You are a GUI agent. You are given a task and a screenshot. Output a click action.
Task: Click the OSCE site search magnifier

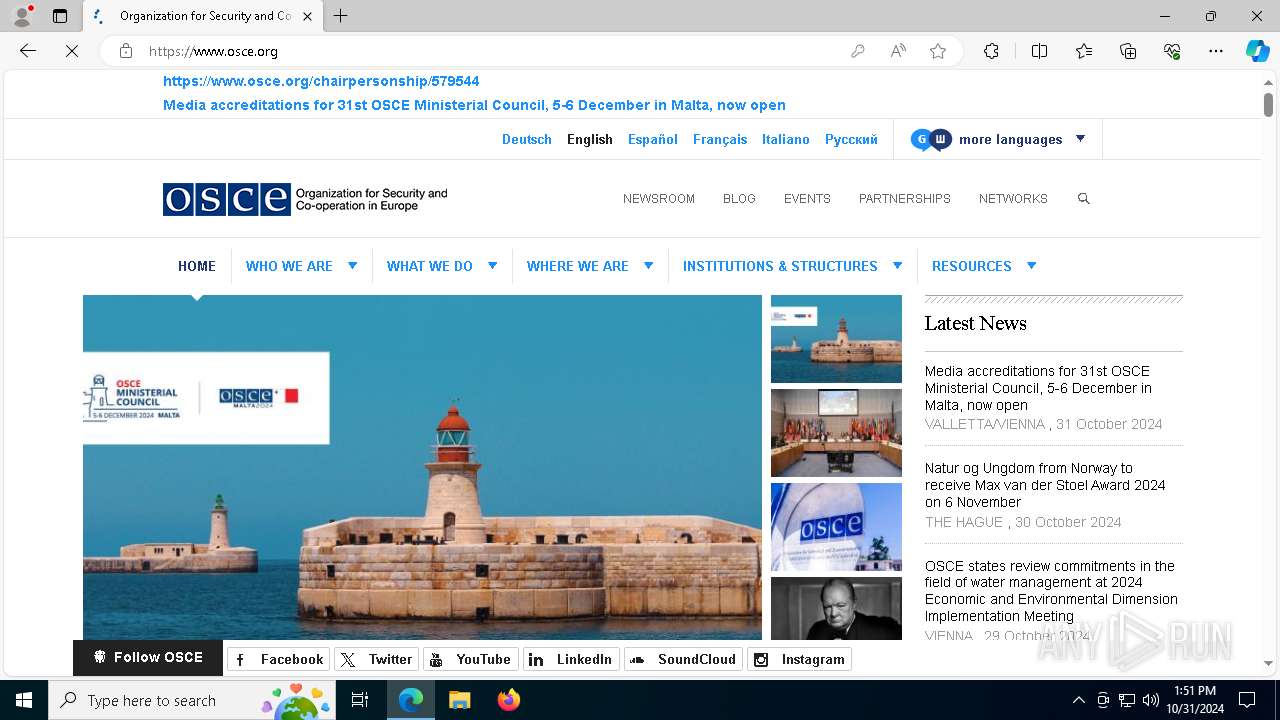(x=1083, y=199)
